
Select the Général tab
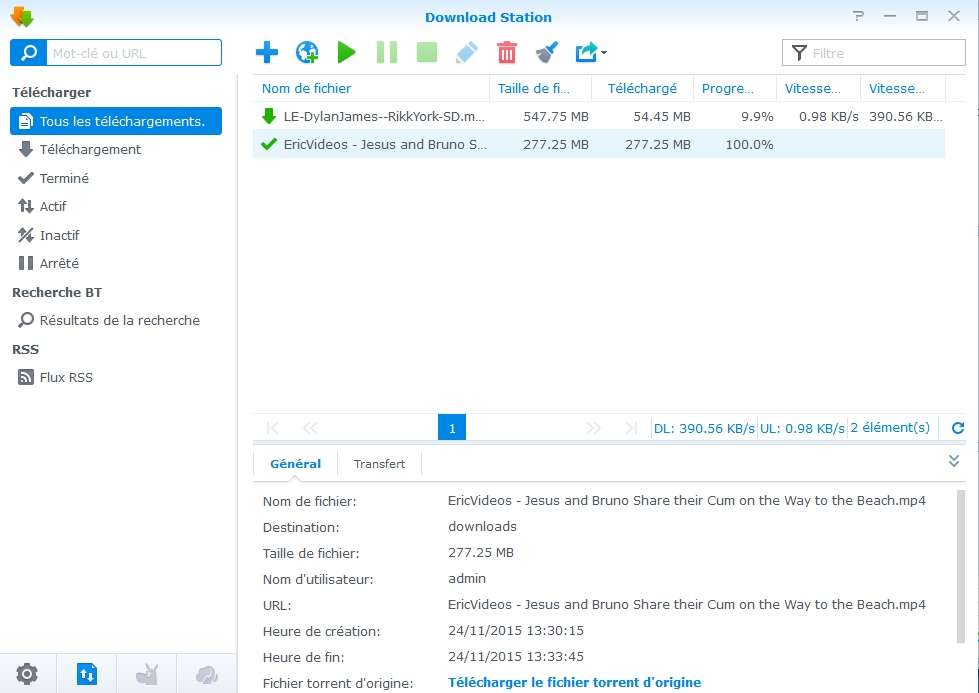[x=296, y=464]
